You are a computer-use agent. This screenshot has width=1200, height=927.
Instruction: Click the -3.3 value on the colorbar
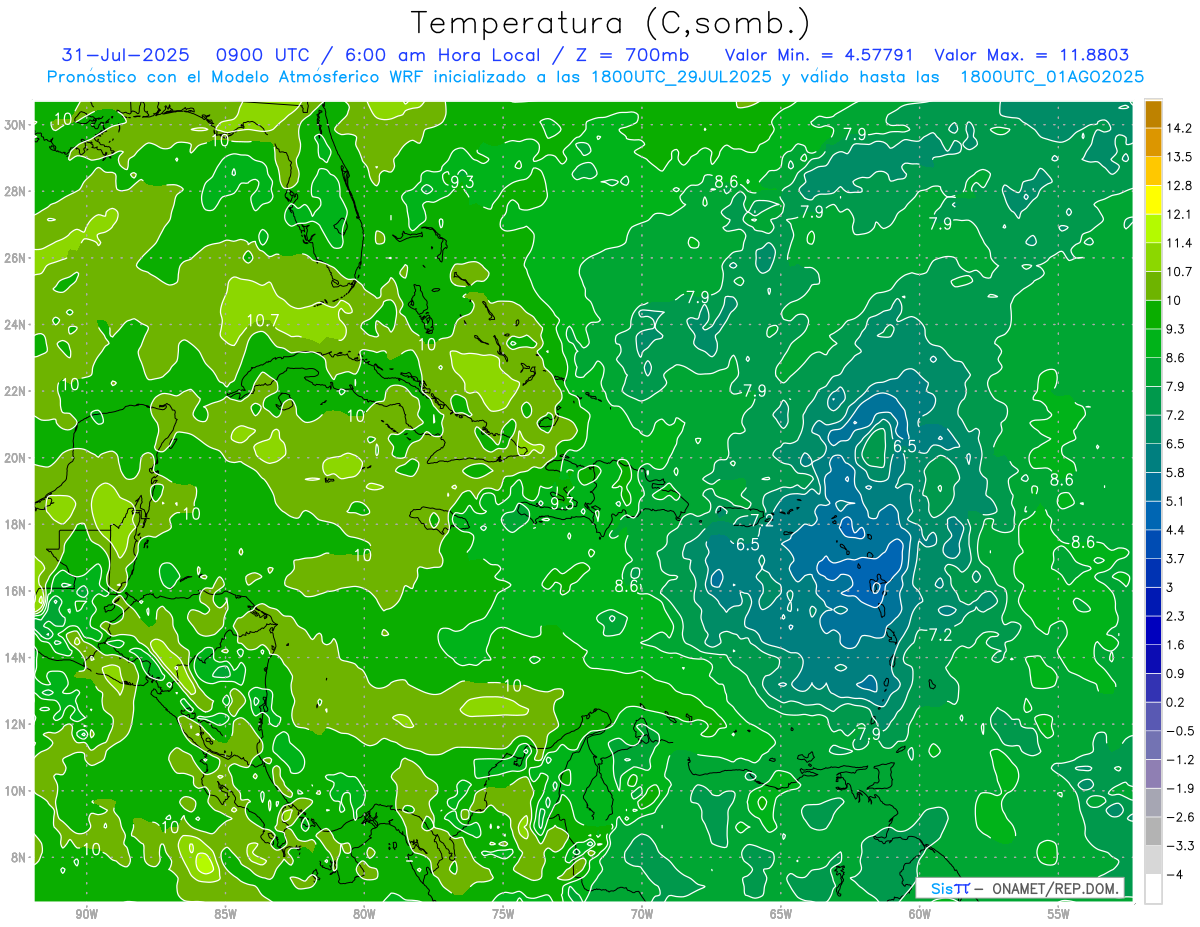[1180, 845]
